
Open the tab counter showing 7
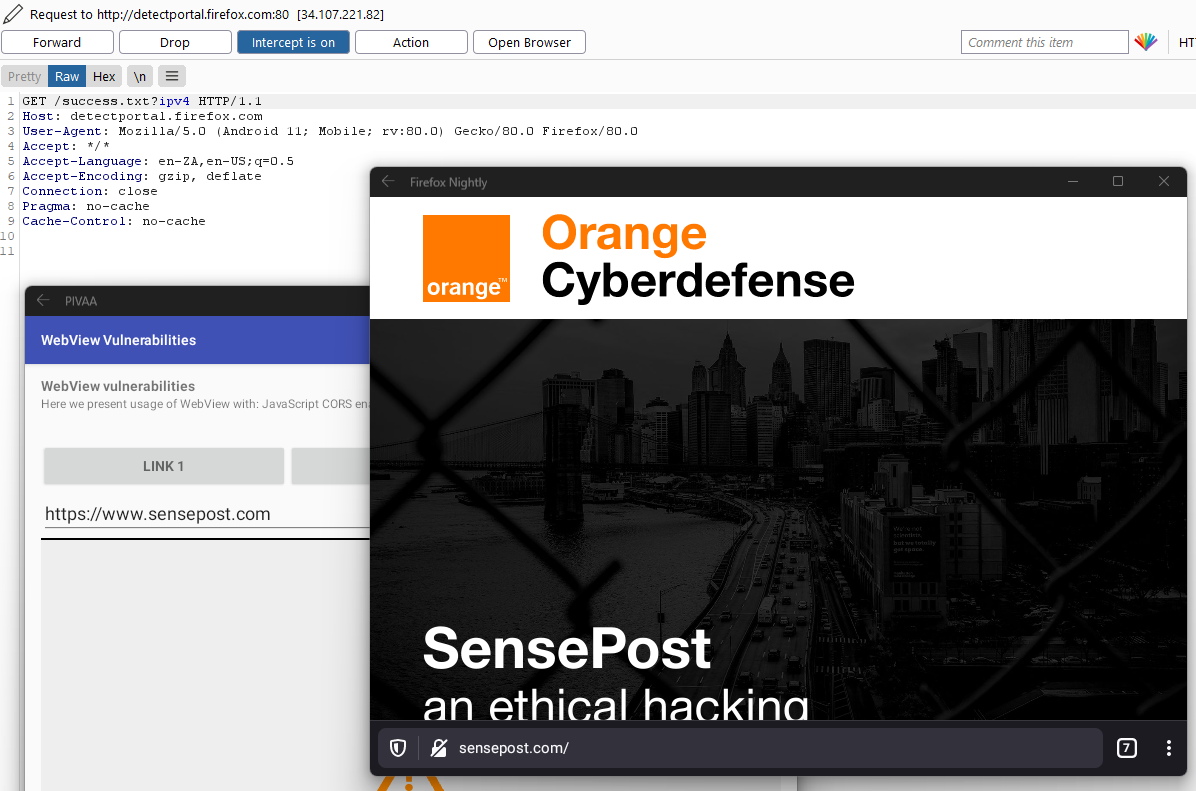[x=1126, y=748]
